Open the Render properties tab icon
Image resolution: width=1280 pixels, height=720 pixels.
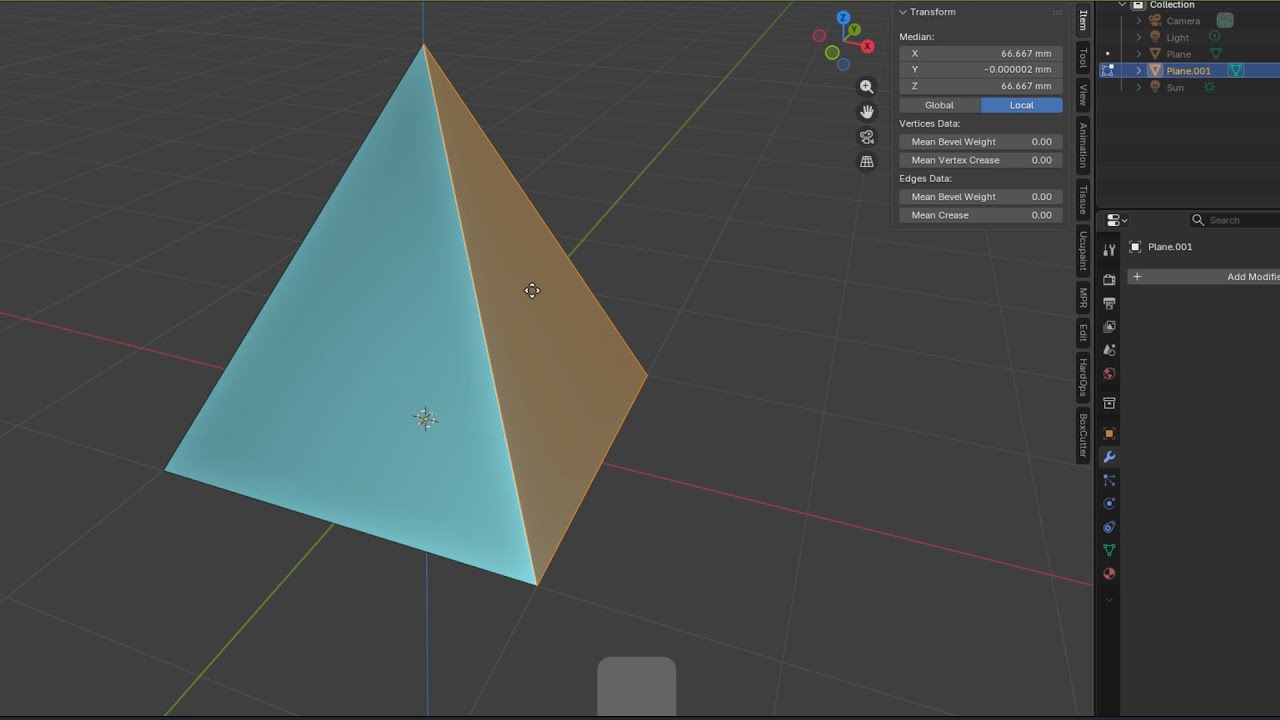[1109, 280]
